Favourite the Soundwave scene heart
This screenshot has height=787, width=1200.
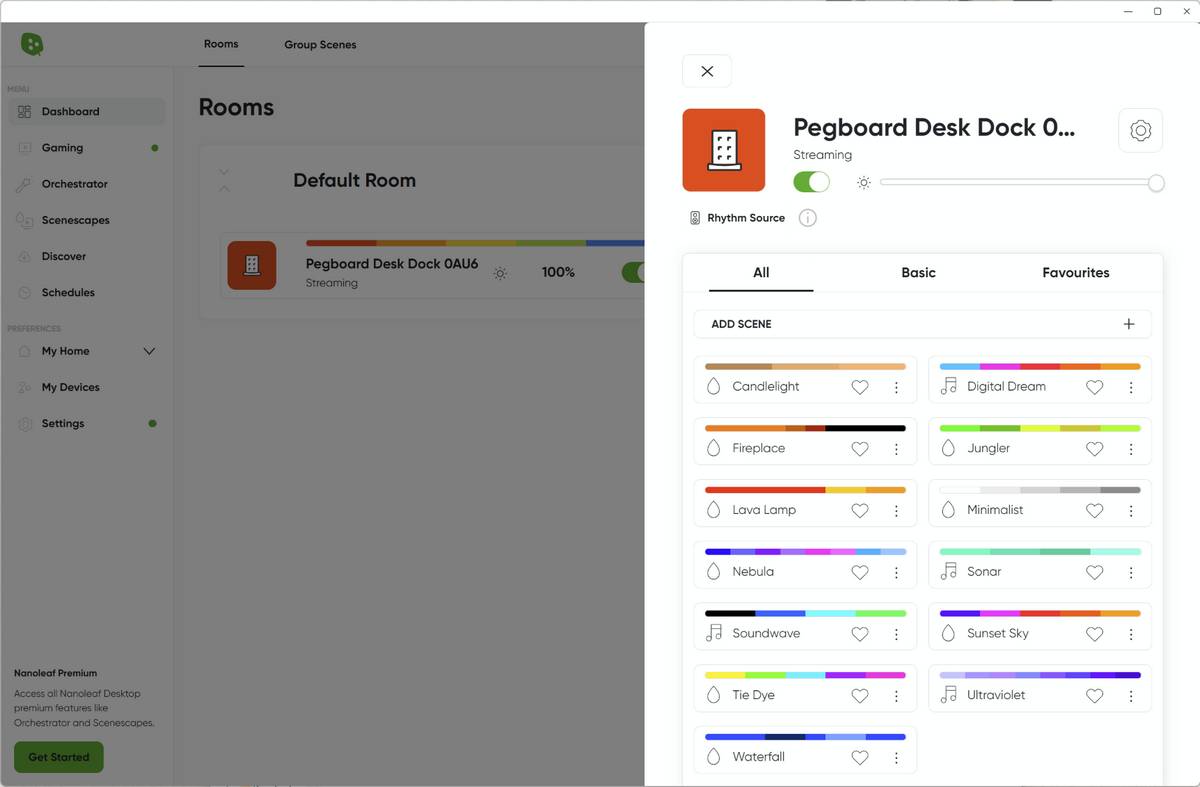coord(860,634)
